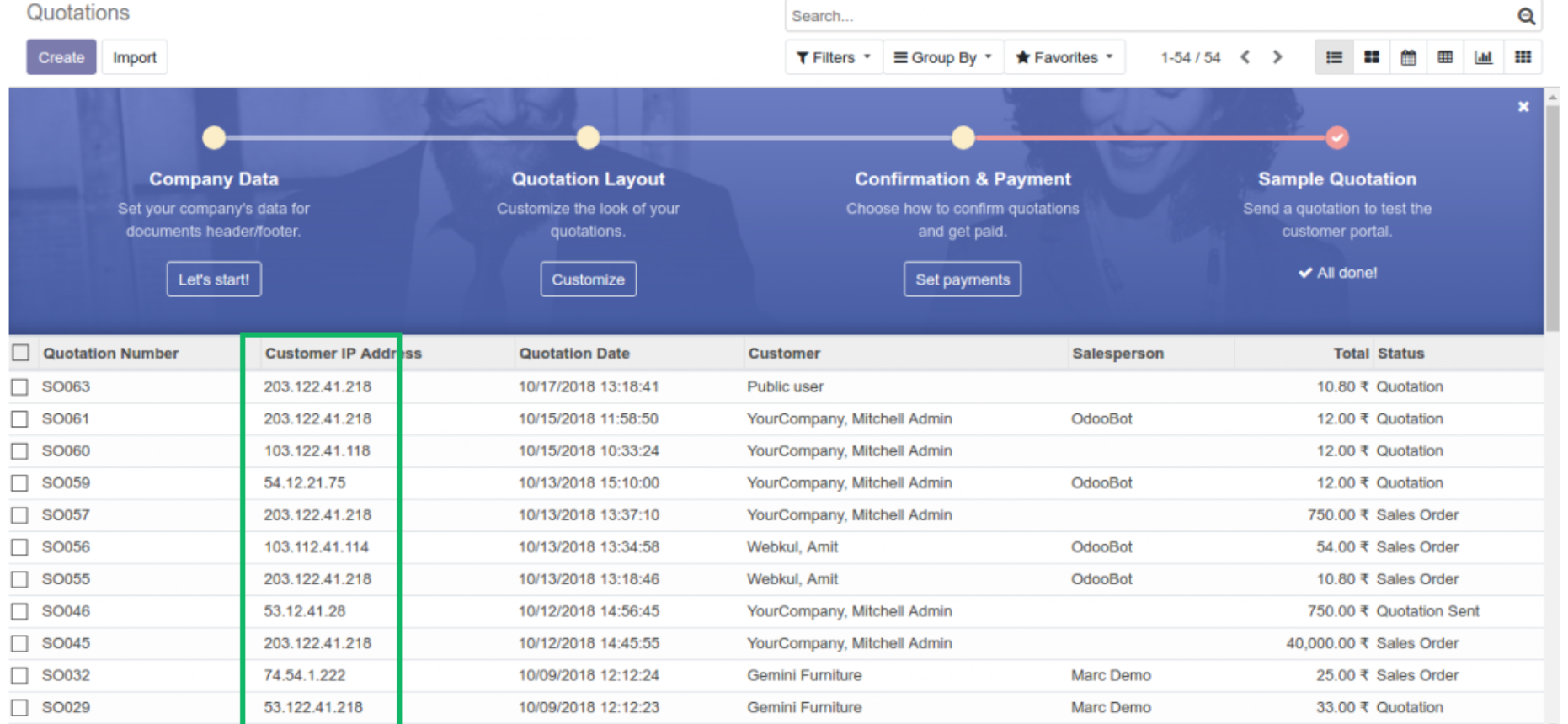This screenshot has width=1568, height=724.
Task: Switch to graph chart view
Action: tap(1483, 57)
